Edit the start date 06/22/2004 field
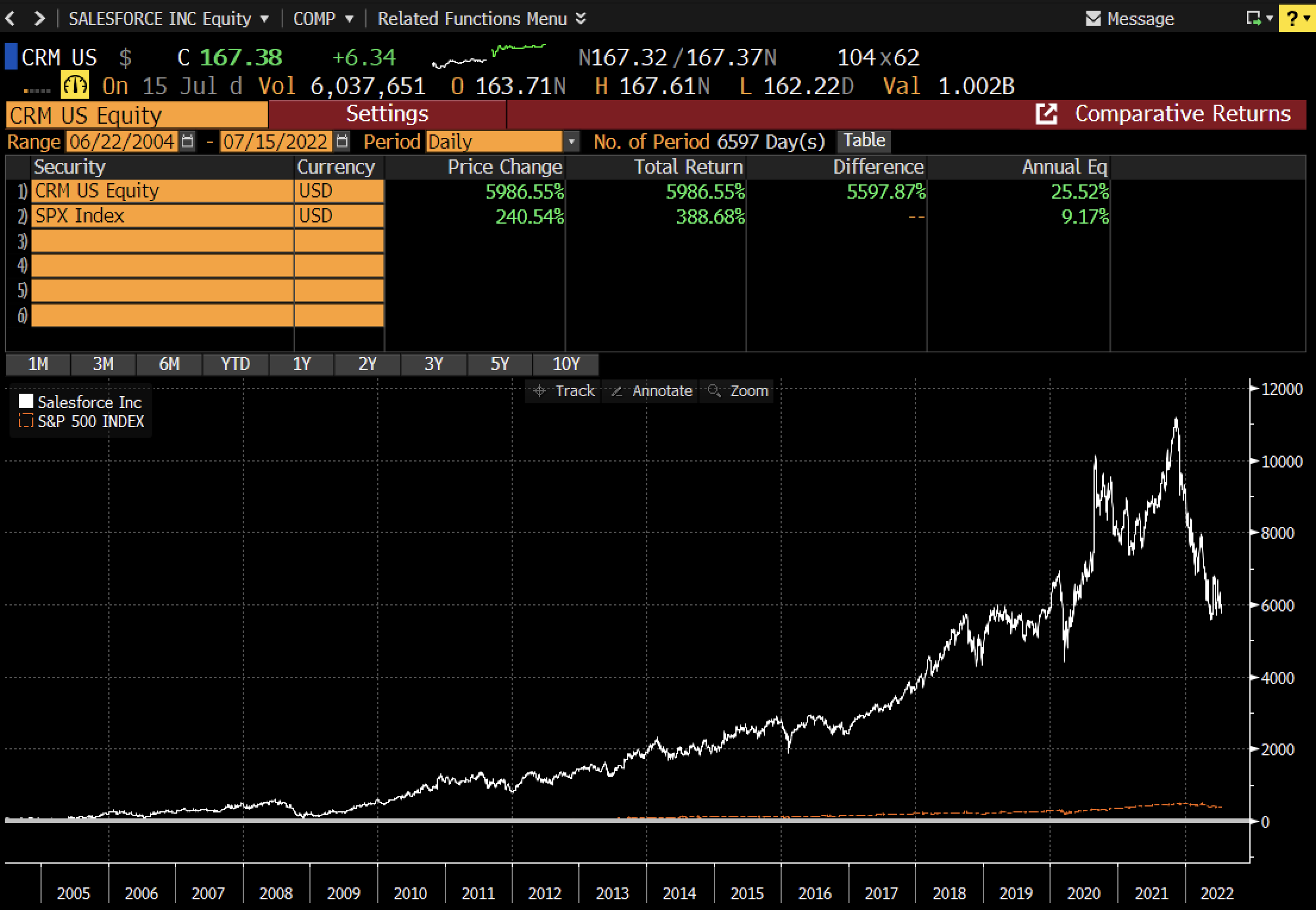This screenshot has height=910, width=1316. point(121,142)
